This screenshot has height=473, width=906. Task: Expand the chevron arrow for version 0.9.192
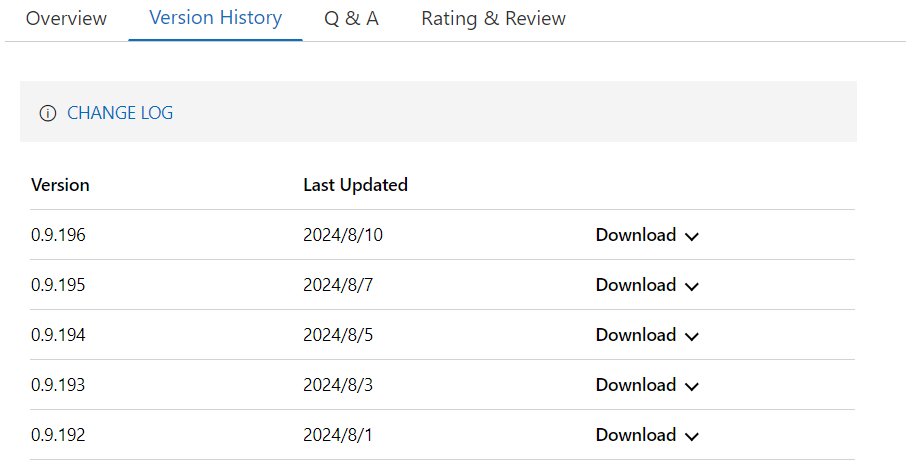[691, 437]
